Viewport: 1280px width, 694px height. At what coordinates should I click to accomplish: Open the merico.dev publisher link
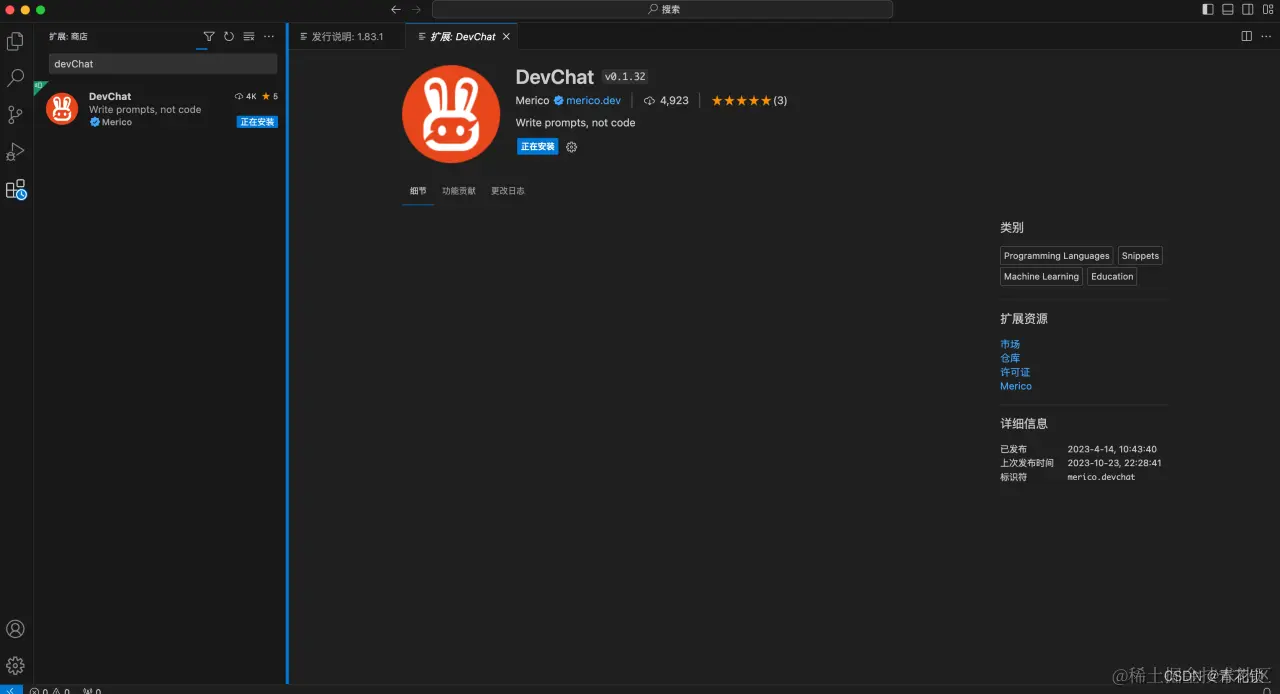tap(593, 101)
